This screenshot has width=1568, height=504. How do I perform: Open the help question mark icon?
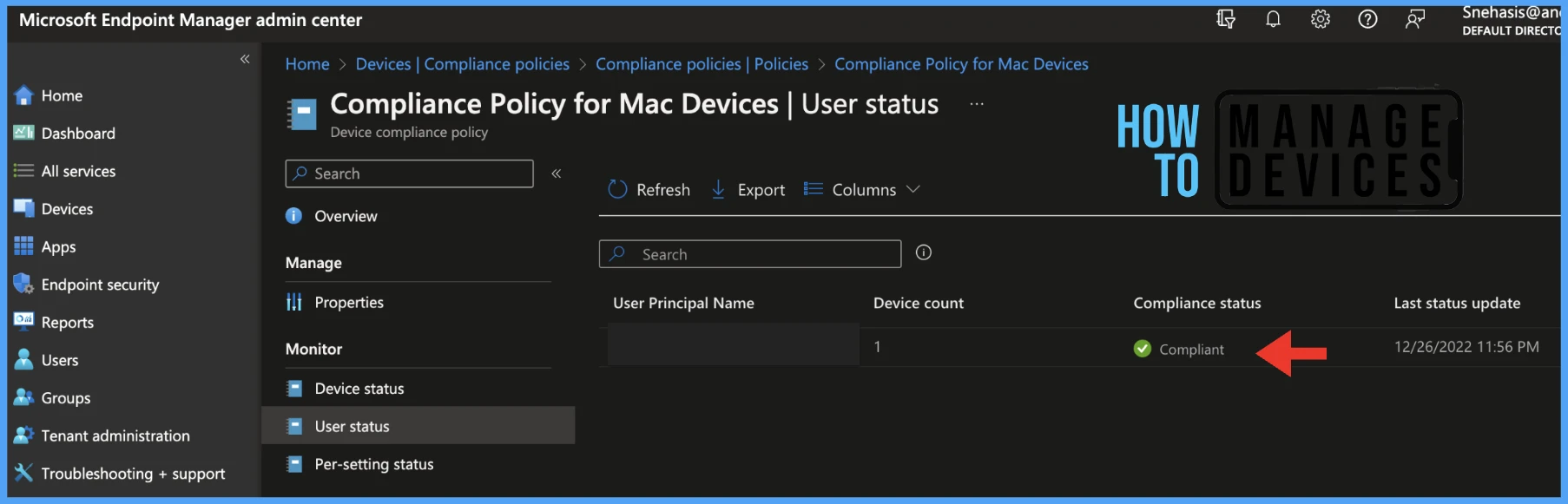coord(1367,19)
